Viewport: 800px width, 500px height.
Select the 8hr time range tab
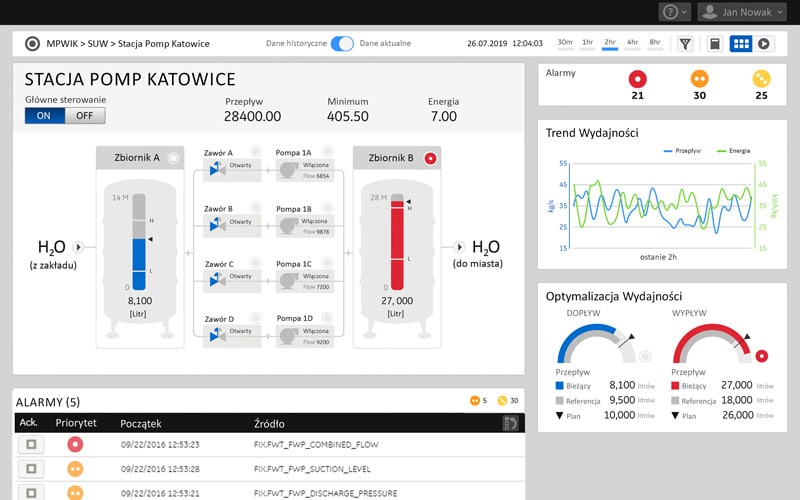(655, 43)
